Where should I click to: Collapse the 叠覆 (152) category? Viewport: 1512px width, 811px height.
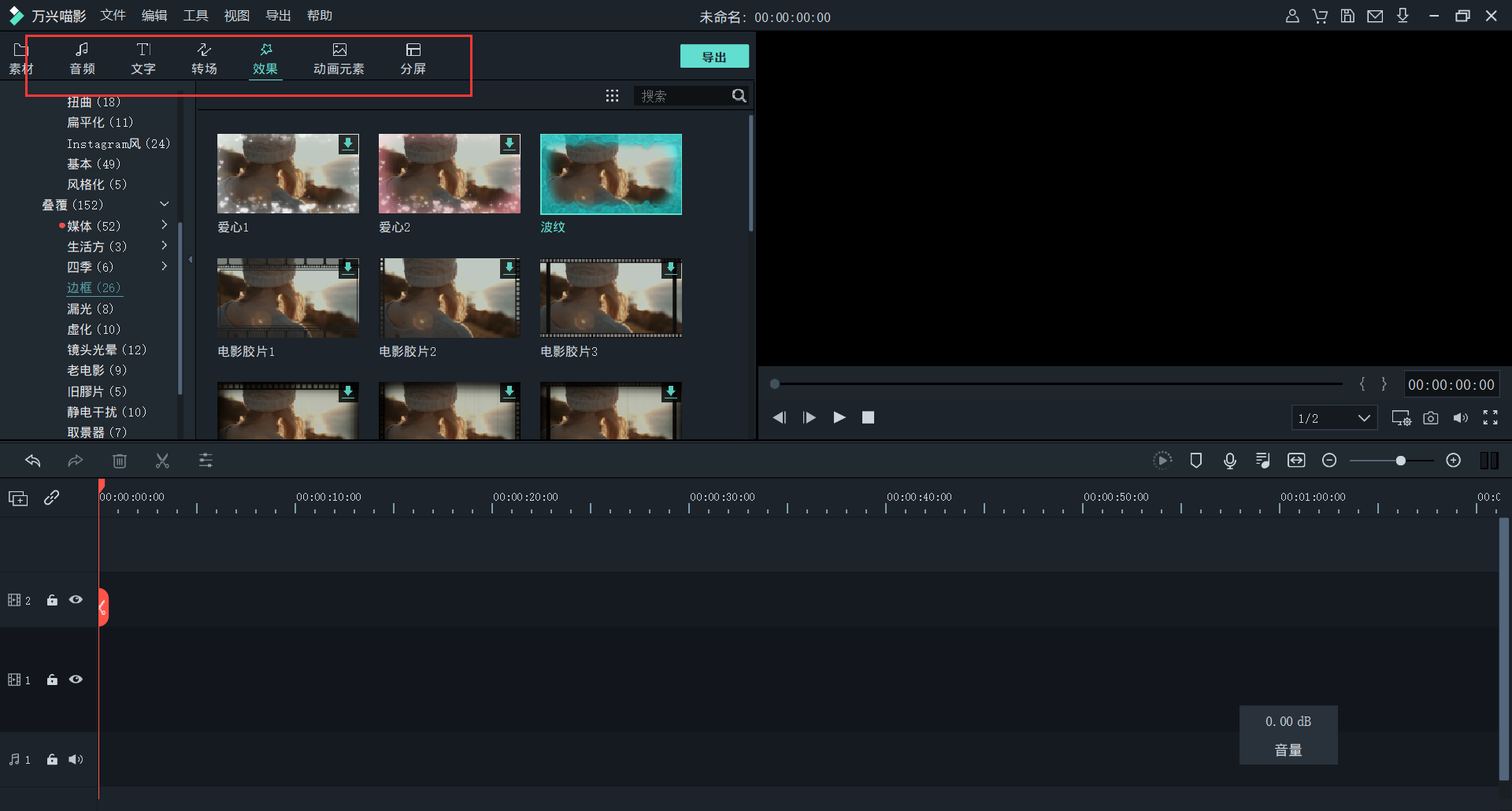(x=165, y=205)
